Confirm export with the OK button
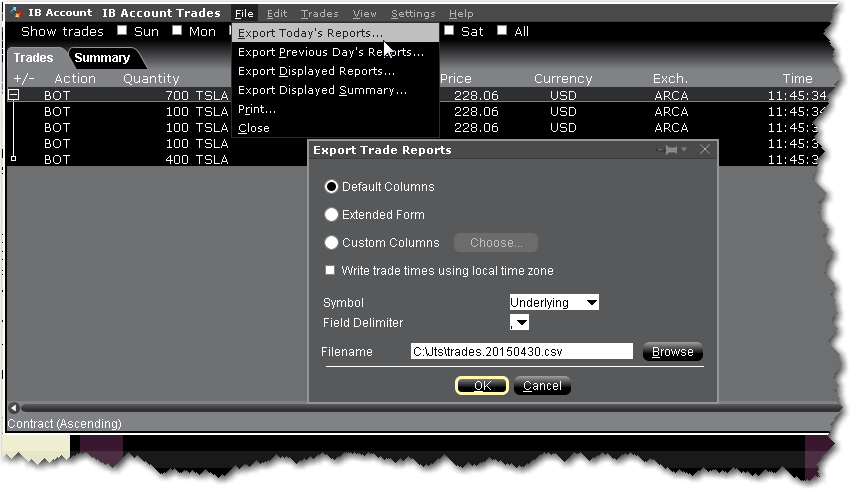This screenshot has width=860, height=494. coord(482,386)
